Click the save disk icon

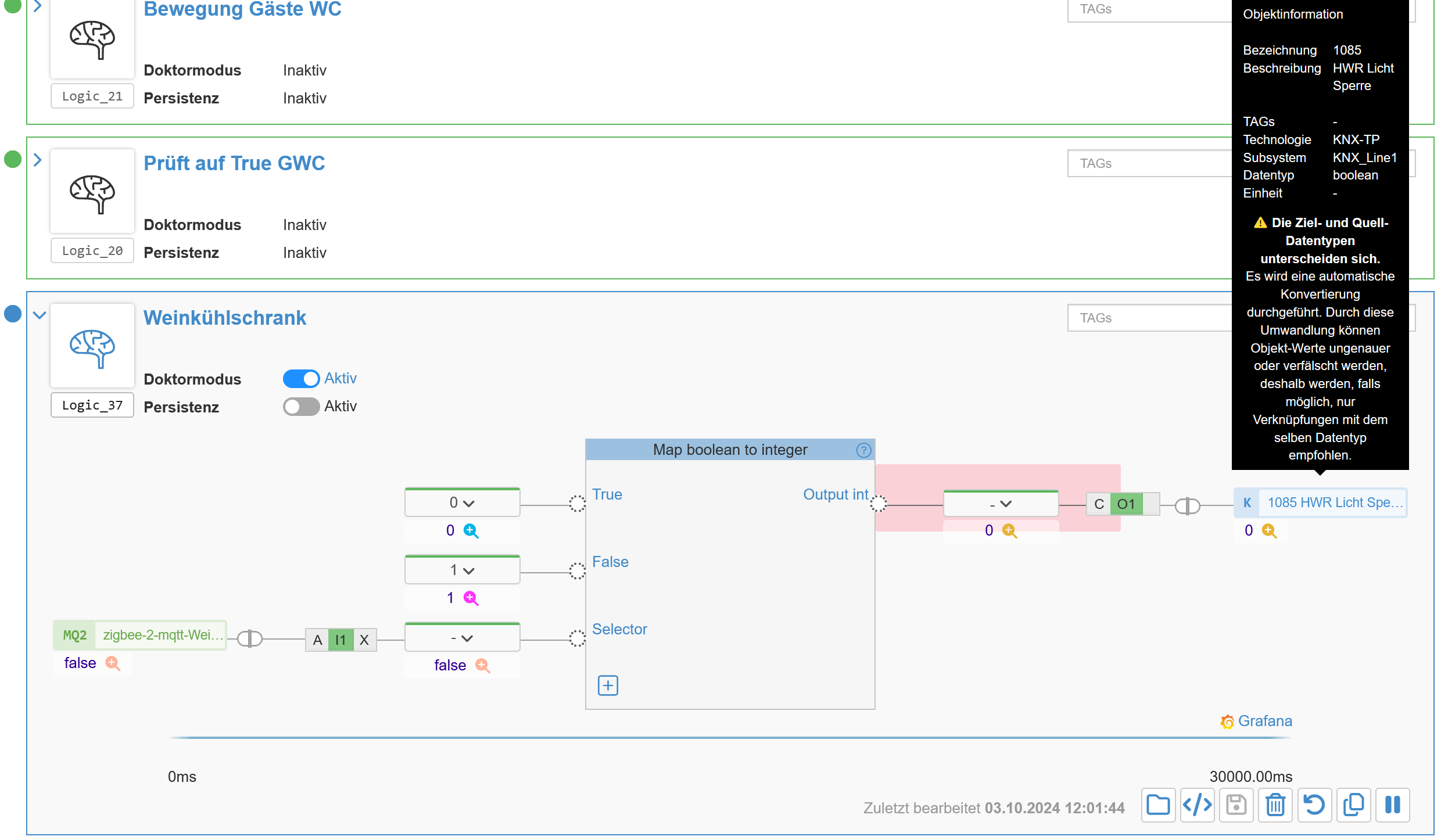tap(1236, 805)
